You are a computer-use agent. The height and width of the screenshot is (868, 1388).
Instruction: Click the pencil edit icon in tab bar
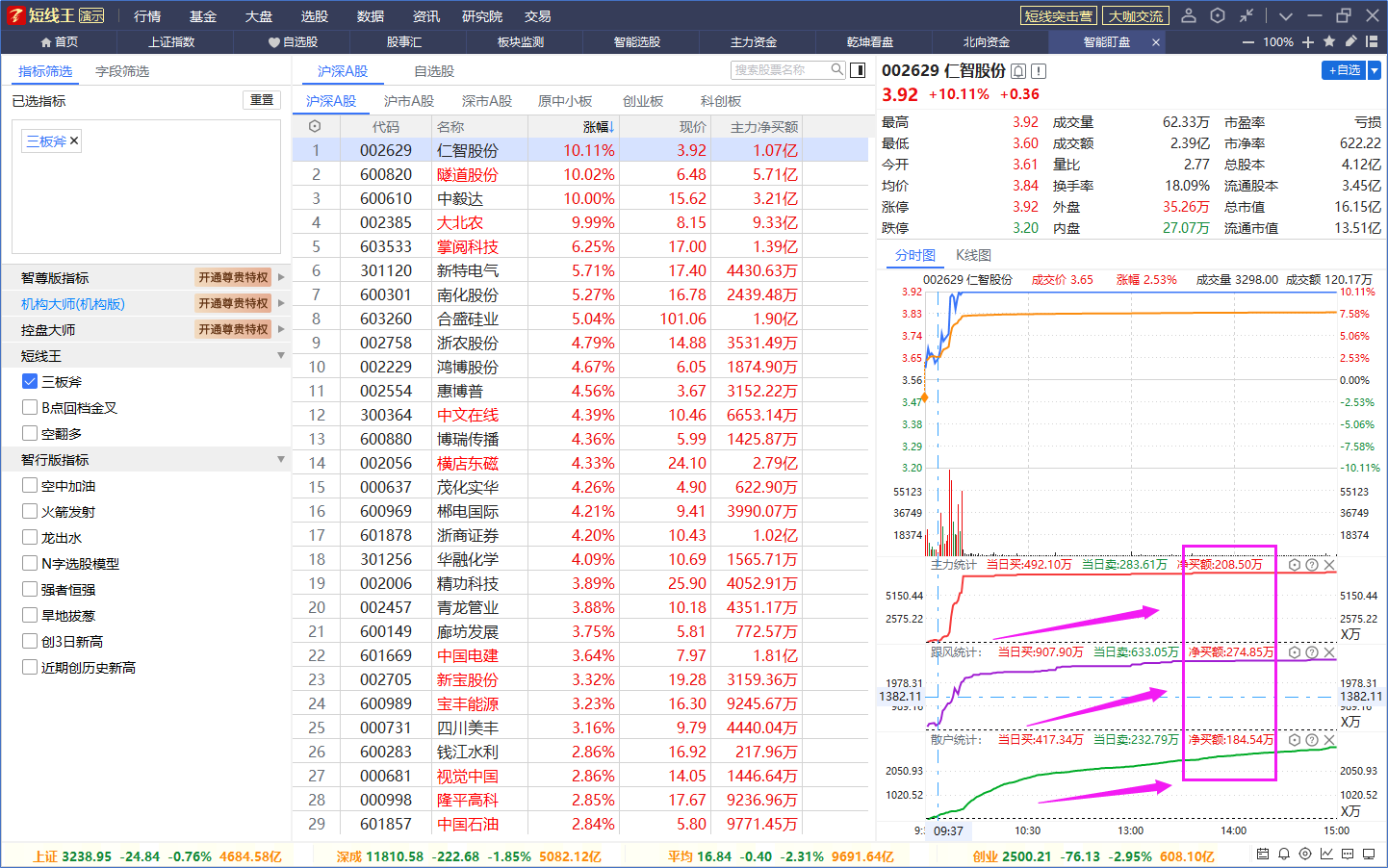tap(1350, 41)
